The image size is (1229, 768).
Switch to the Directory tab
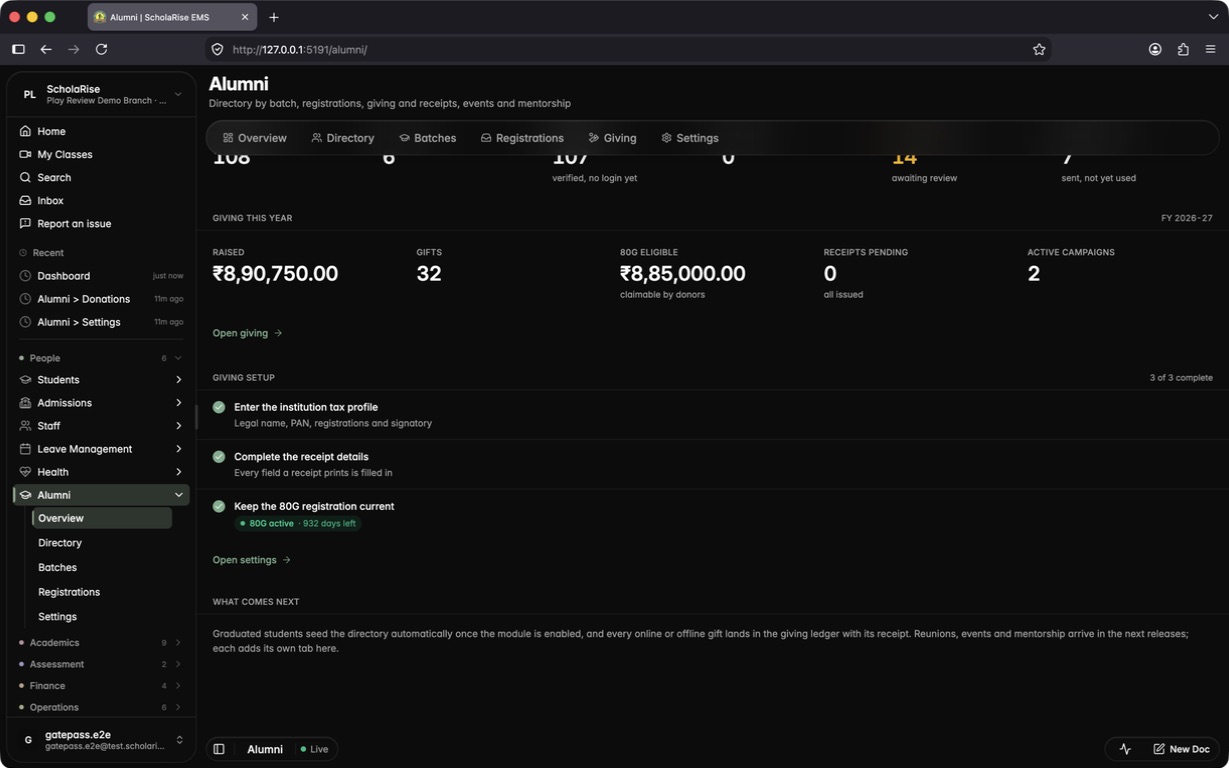(x=342, y=138)
